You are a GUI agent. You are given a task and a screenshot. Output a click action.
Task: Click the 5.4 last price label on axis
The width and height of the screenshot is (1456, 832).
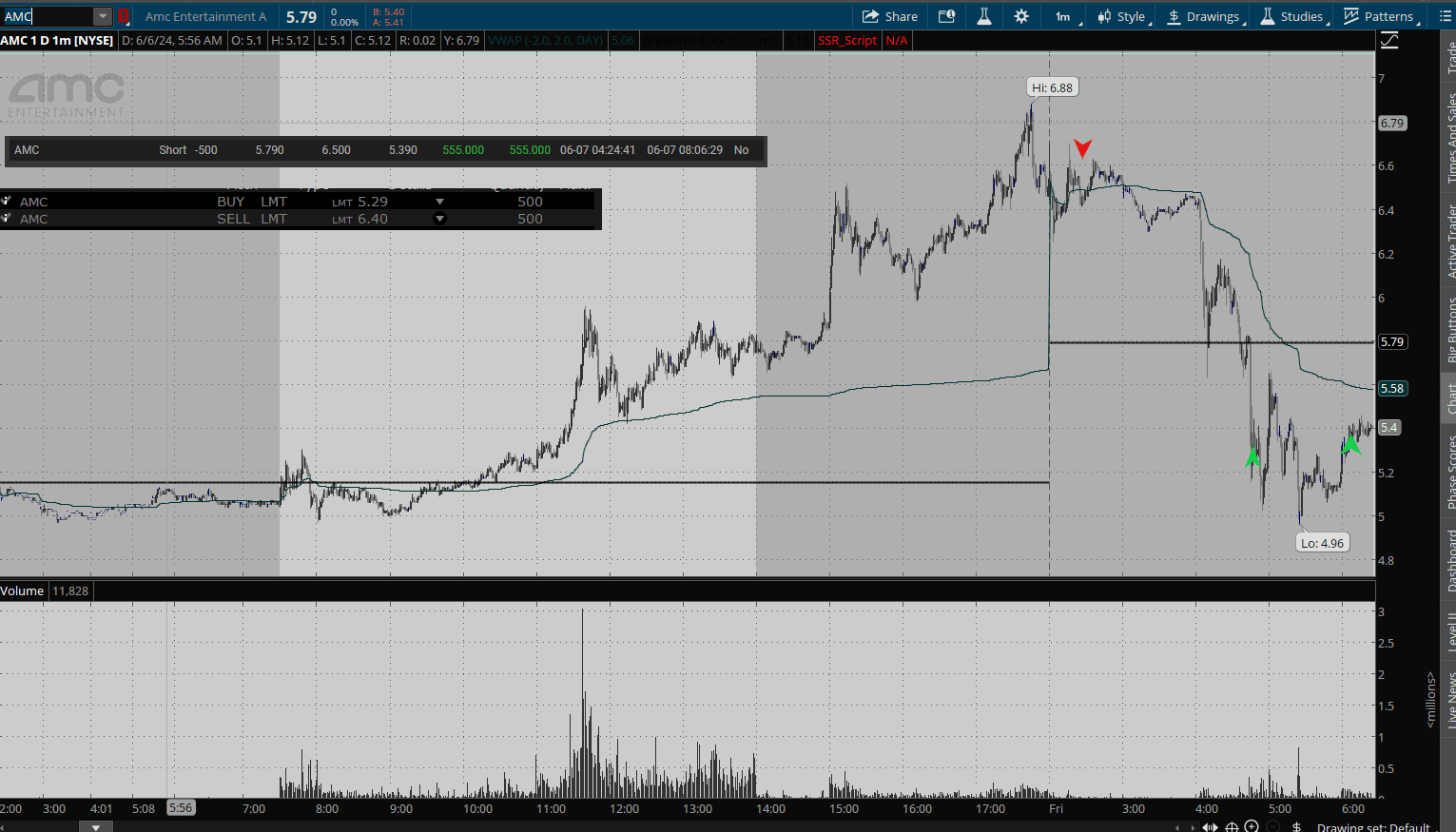(1389, 427)
